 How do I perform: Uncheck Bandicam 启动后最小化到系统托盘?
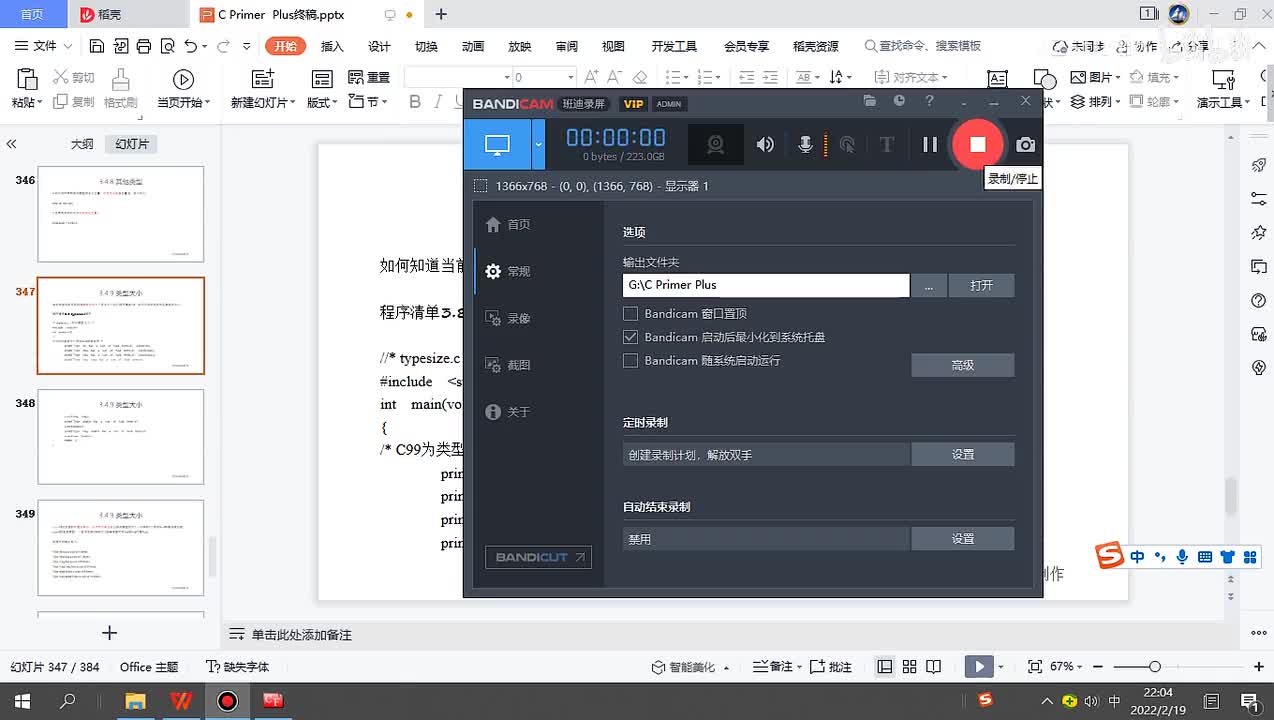pos(630,338)
